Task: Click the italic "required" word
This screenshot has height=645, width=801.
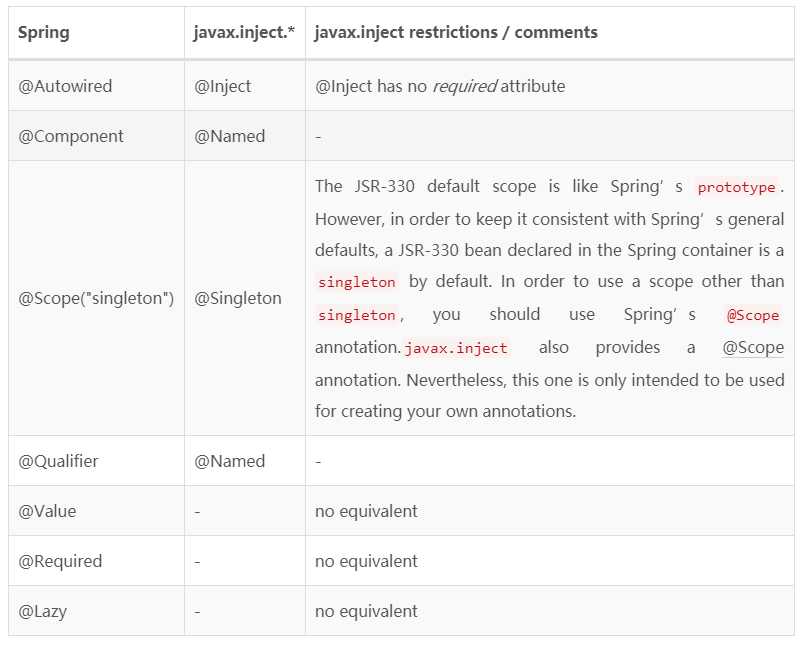Action: pyautogui.click(x=464, y=86)
